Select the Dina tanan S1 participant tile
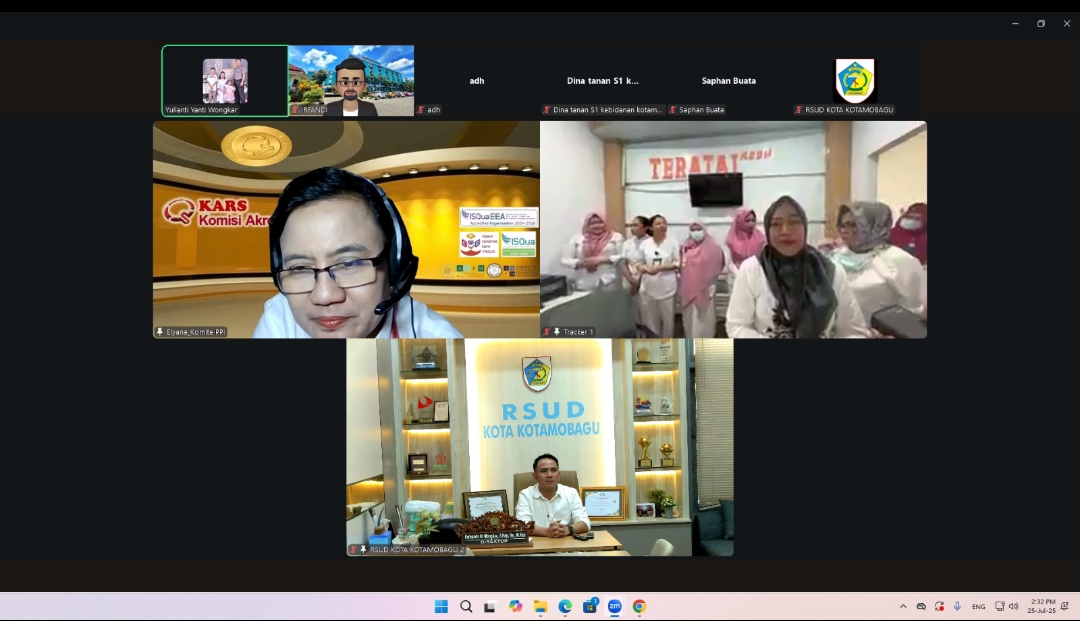 [603, 81]
